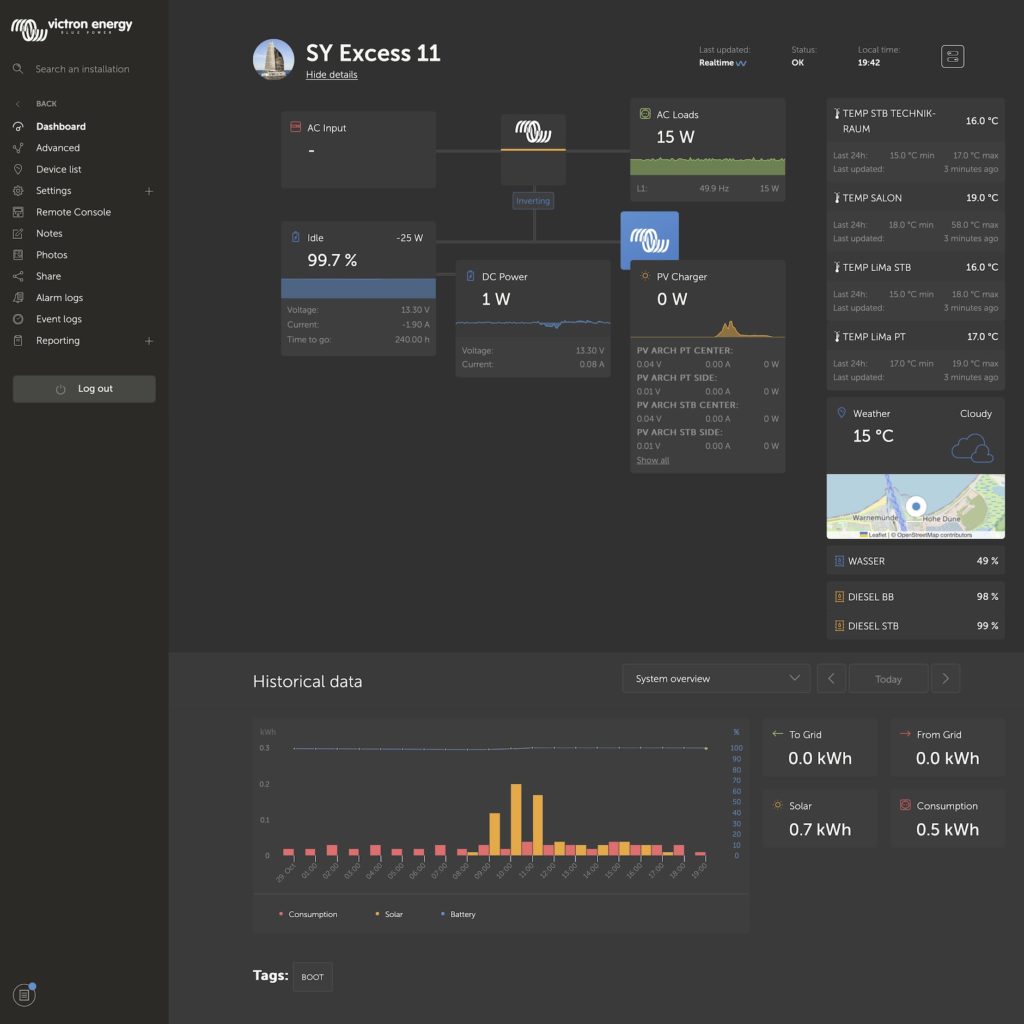Go to next day in historical data

[x=945, y=679]
